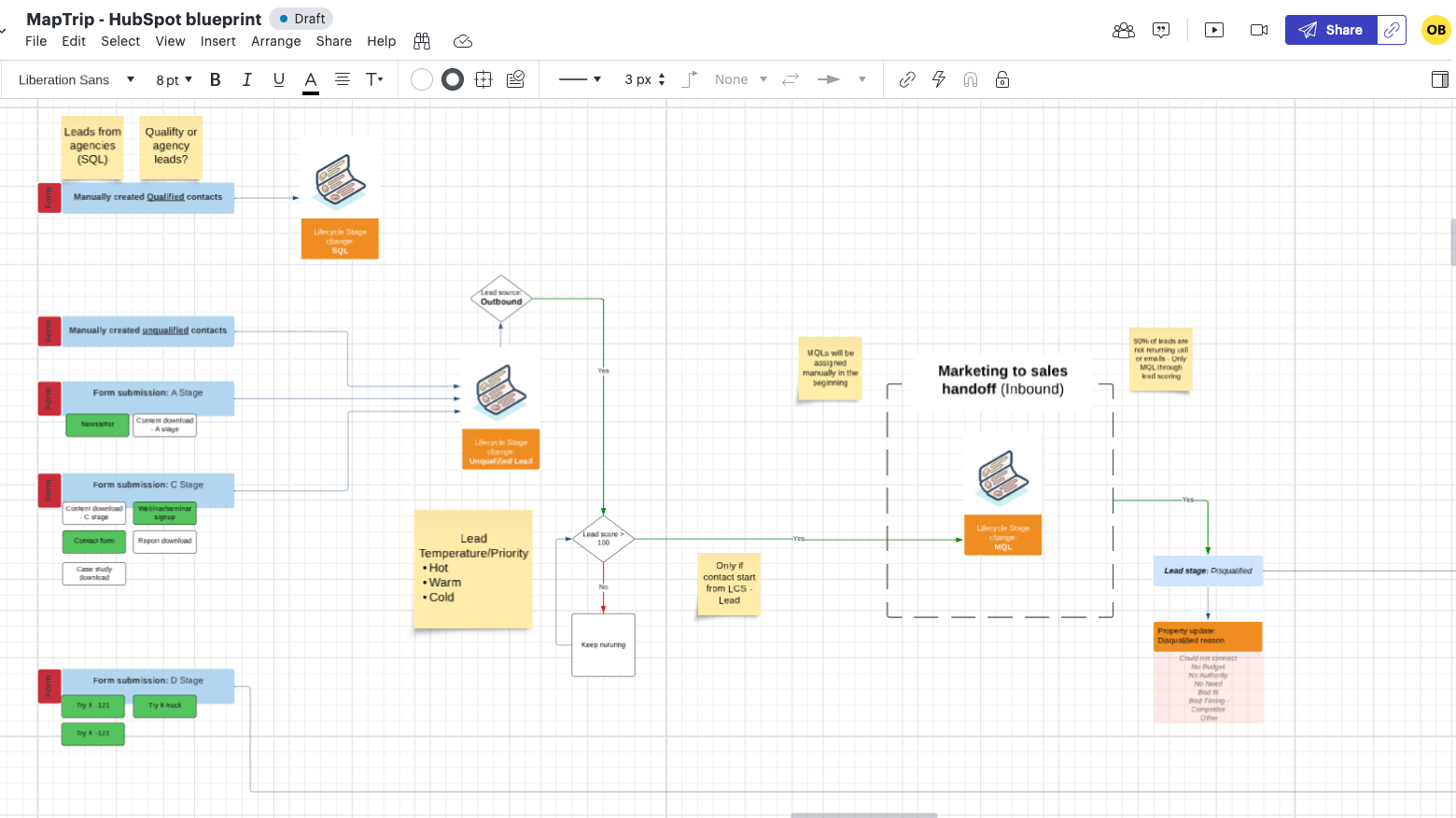Open the Liberation Sans font dropdown
Viewport: 1456px width, 818px height.
77,79
